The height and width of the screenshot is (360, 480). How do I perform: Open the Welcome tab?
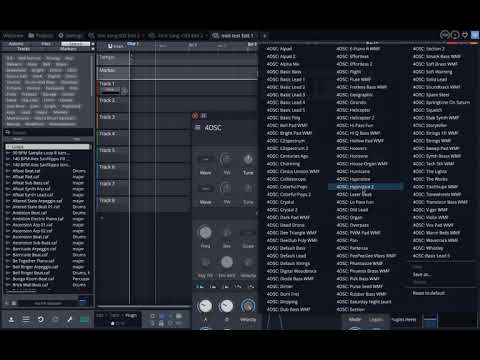(13, 35)
